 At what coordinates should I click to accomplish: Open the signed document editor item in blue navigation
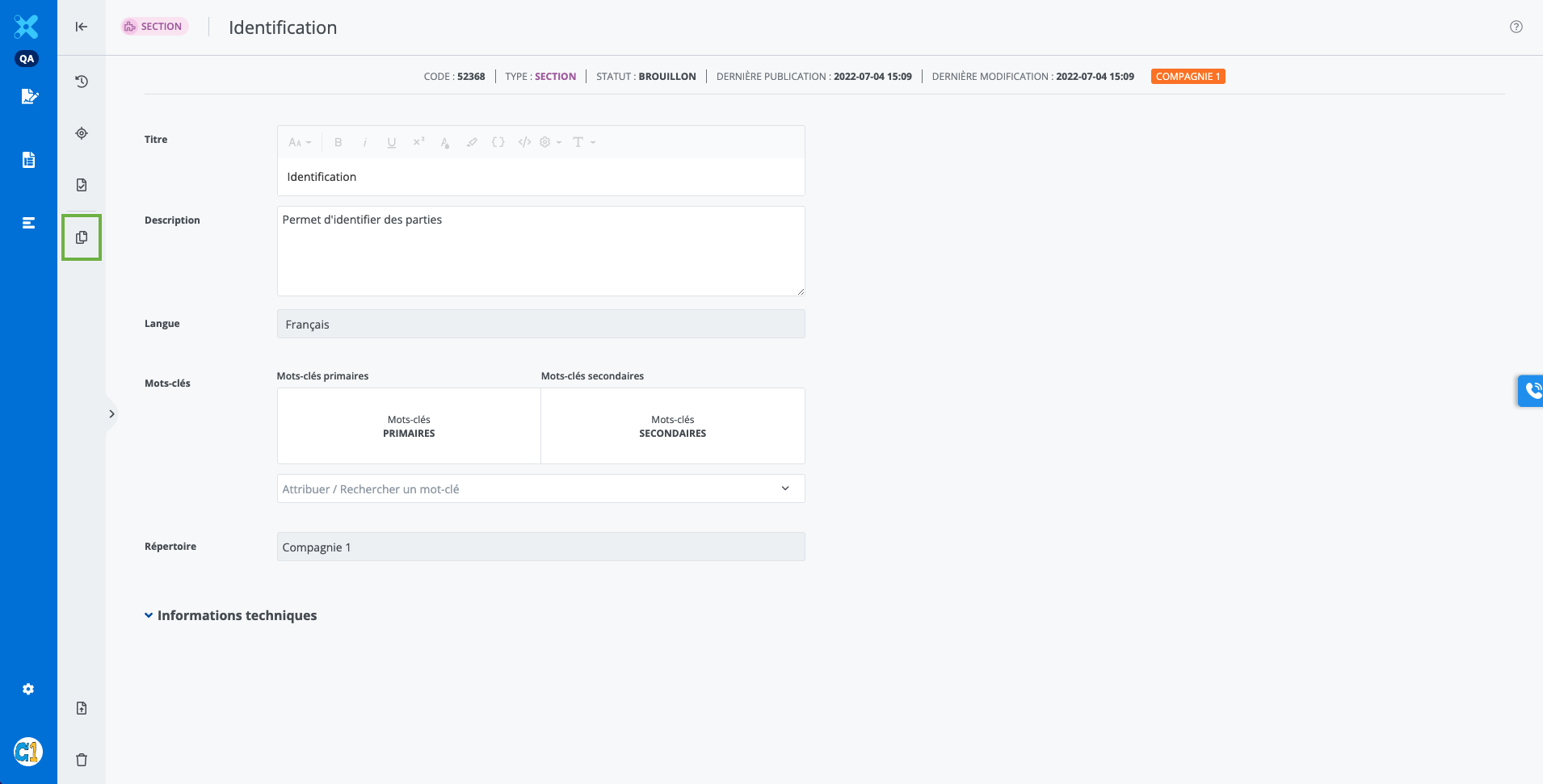pos(28,97)
